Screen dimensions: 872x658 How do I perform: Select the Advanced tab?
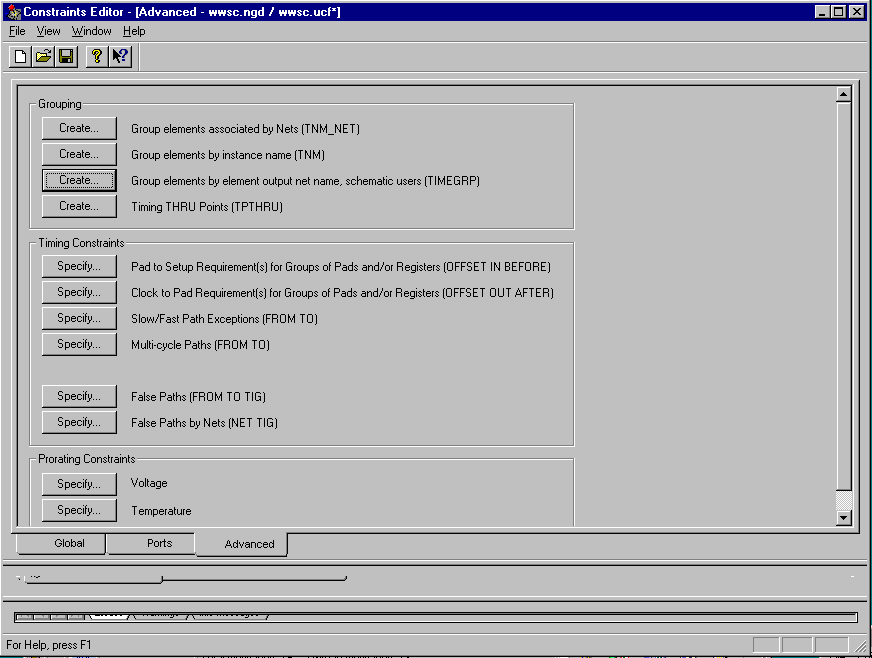[x=242, y=544]
